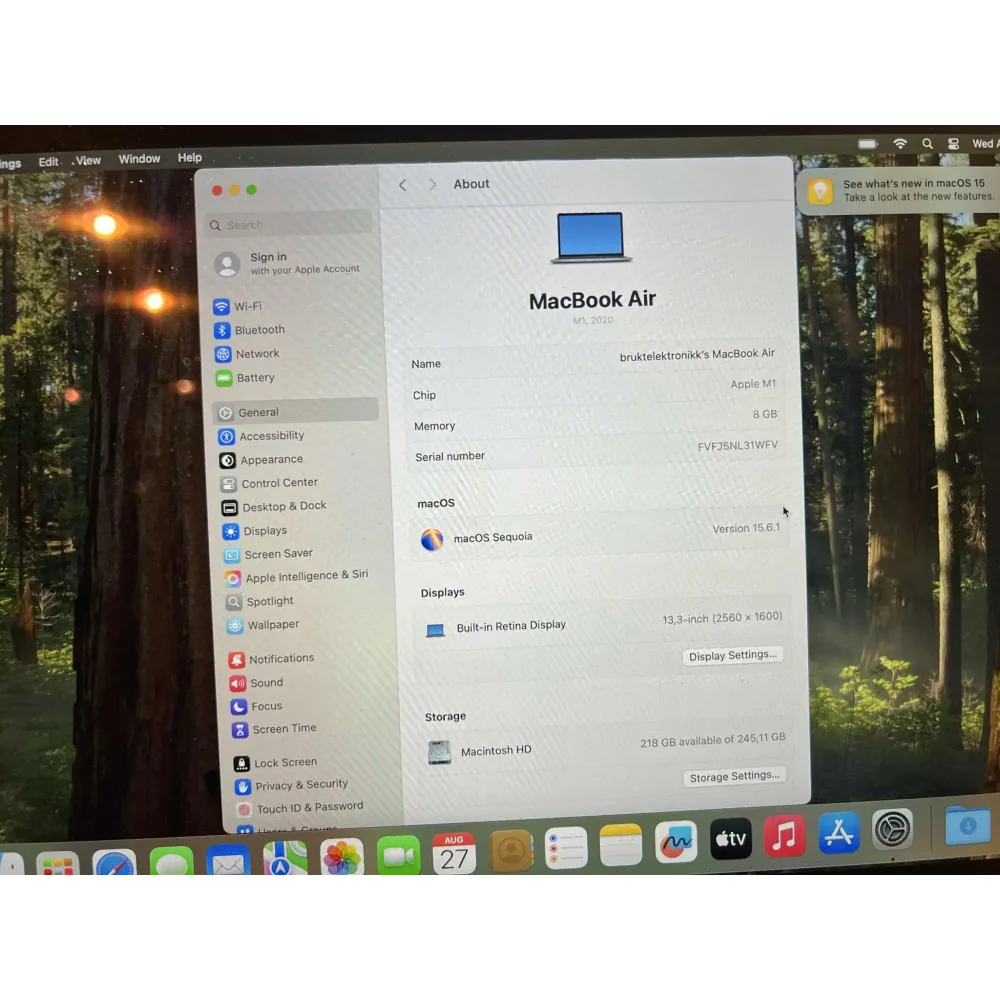Open Screen Time settings
This screenshot has height=1000, width=1000.
tap(274, 729)
